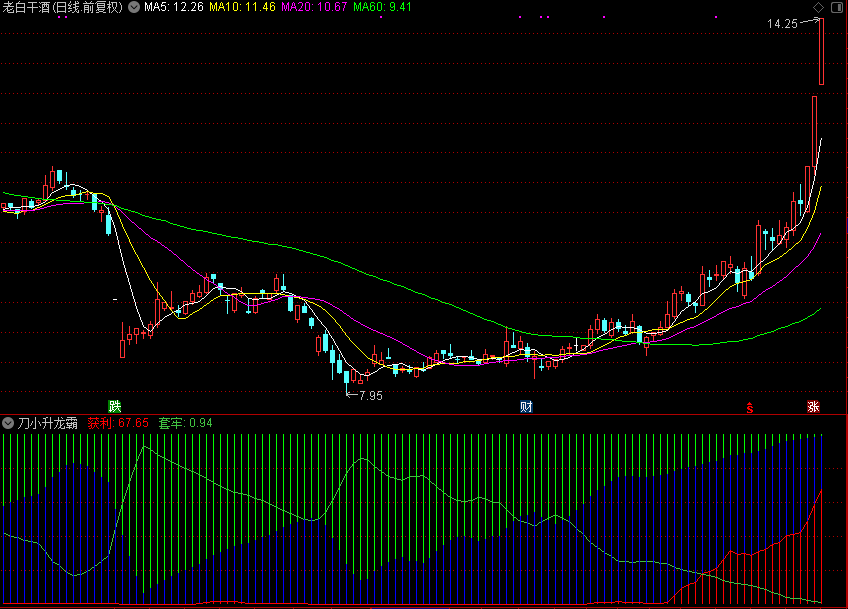Click the diamond icon at top right
The width and height of the screenshot is (848, 609).
[818, 7]
